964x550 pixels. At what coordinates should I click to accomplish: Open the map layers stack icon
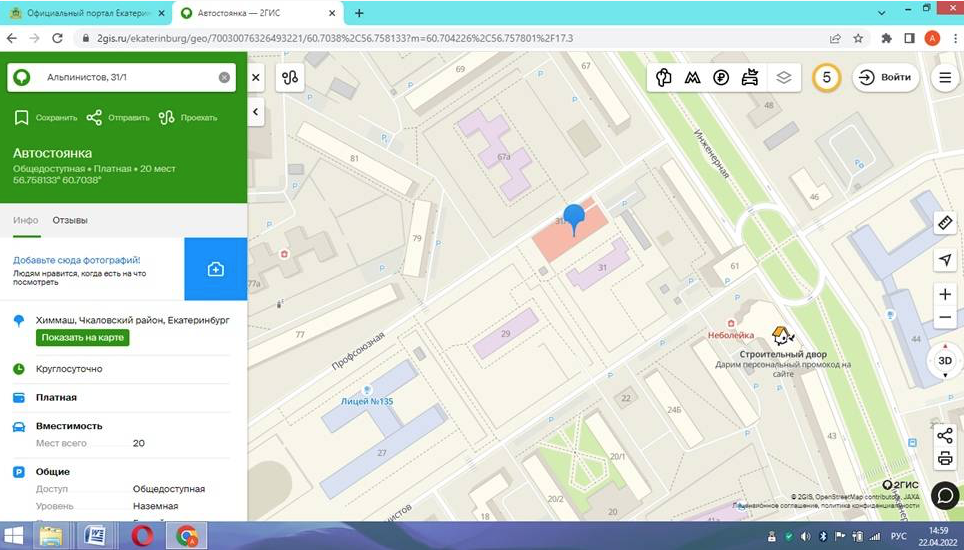click(x=783, y=77)
